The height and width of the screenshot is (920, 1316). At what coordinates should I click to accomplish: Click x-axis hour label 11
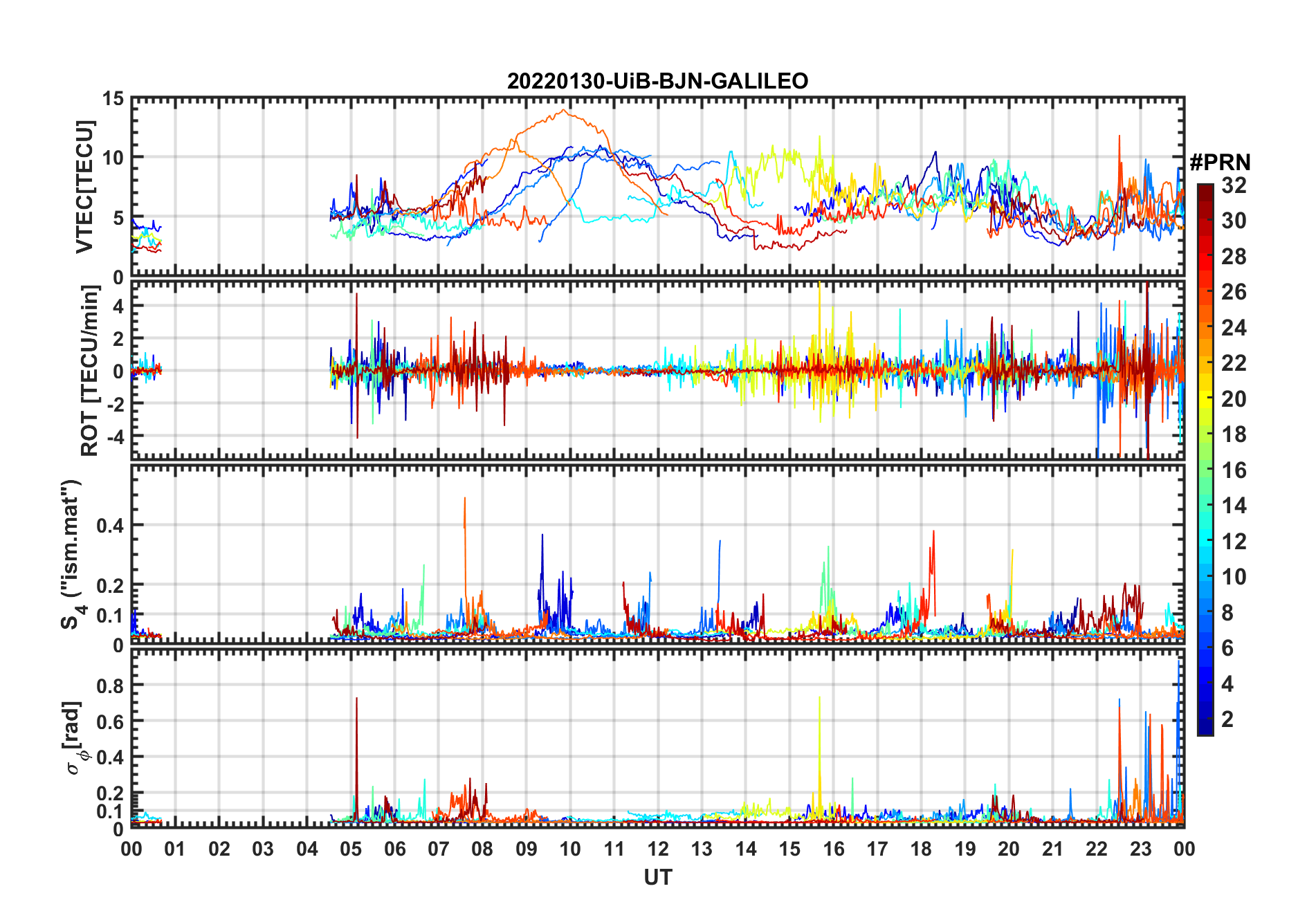pos(614,849)
